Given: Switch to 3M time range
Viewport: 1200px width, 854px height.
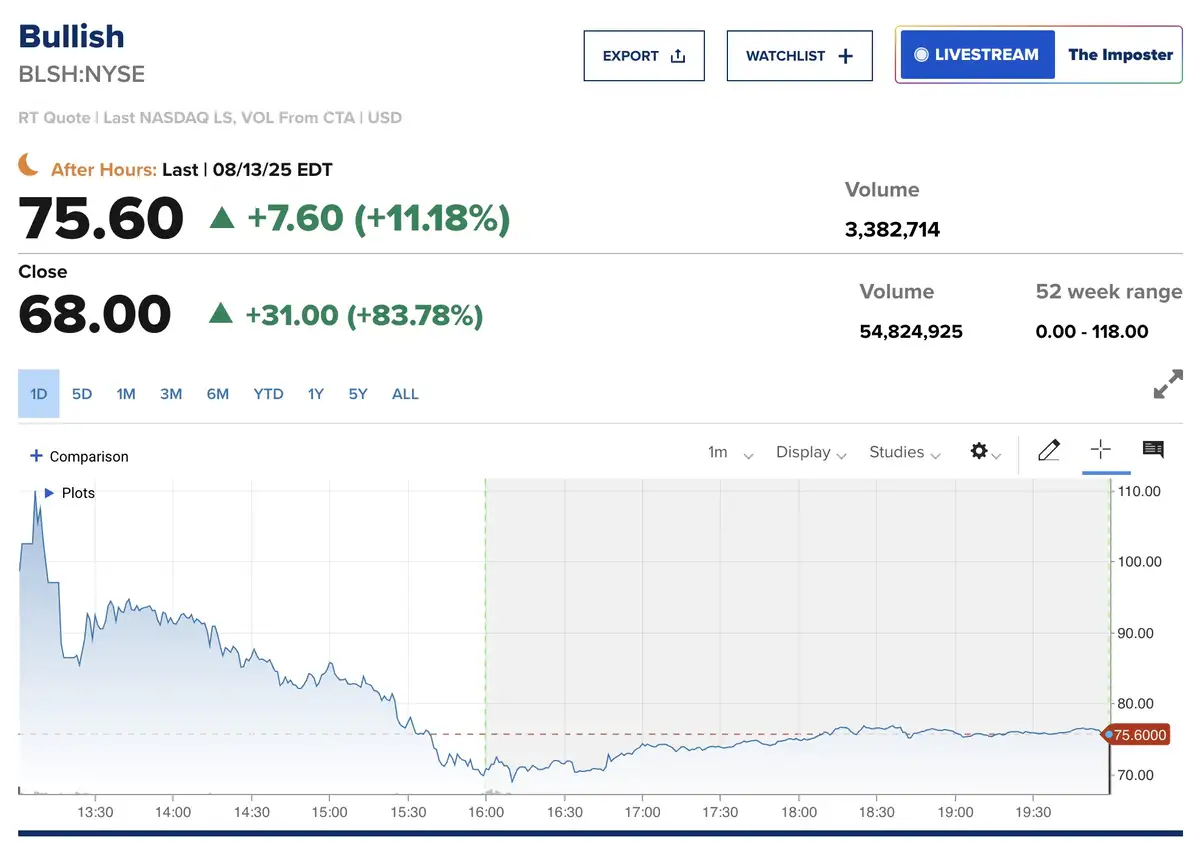Looking at the screenshot, I should click(171, 394).
